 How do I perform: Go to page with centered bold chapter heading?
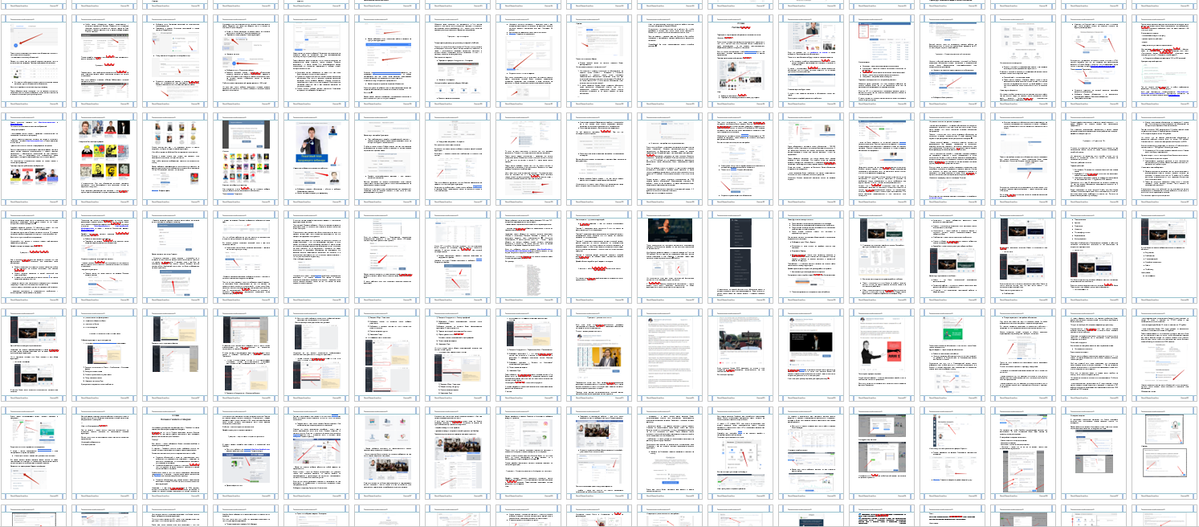(176, 453)
